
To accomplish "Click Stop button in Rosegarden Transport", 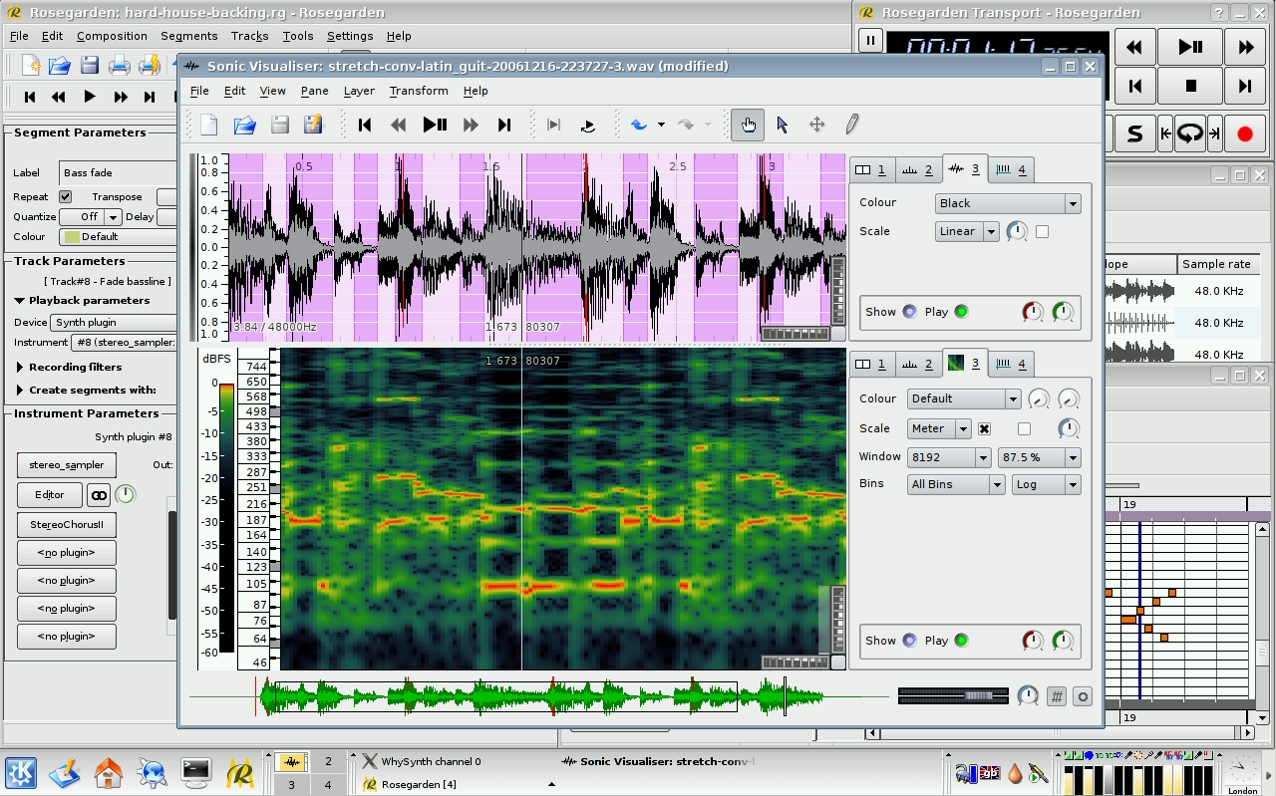I will [x=1190, y=86].
